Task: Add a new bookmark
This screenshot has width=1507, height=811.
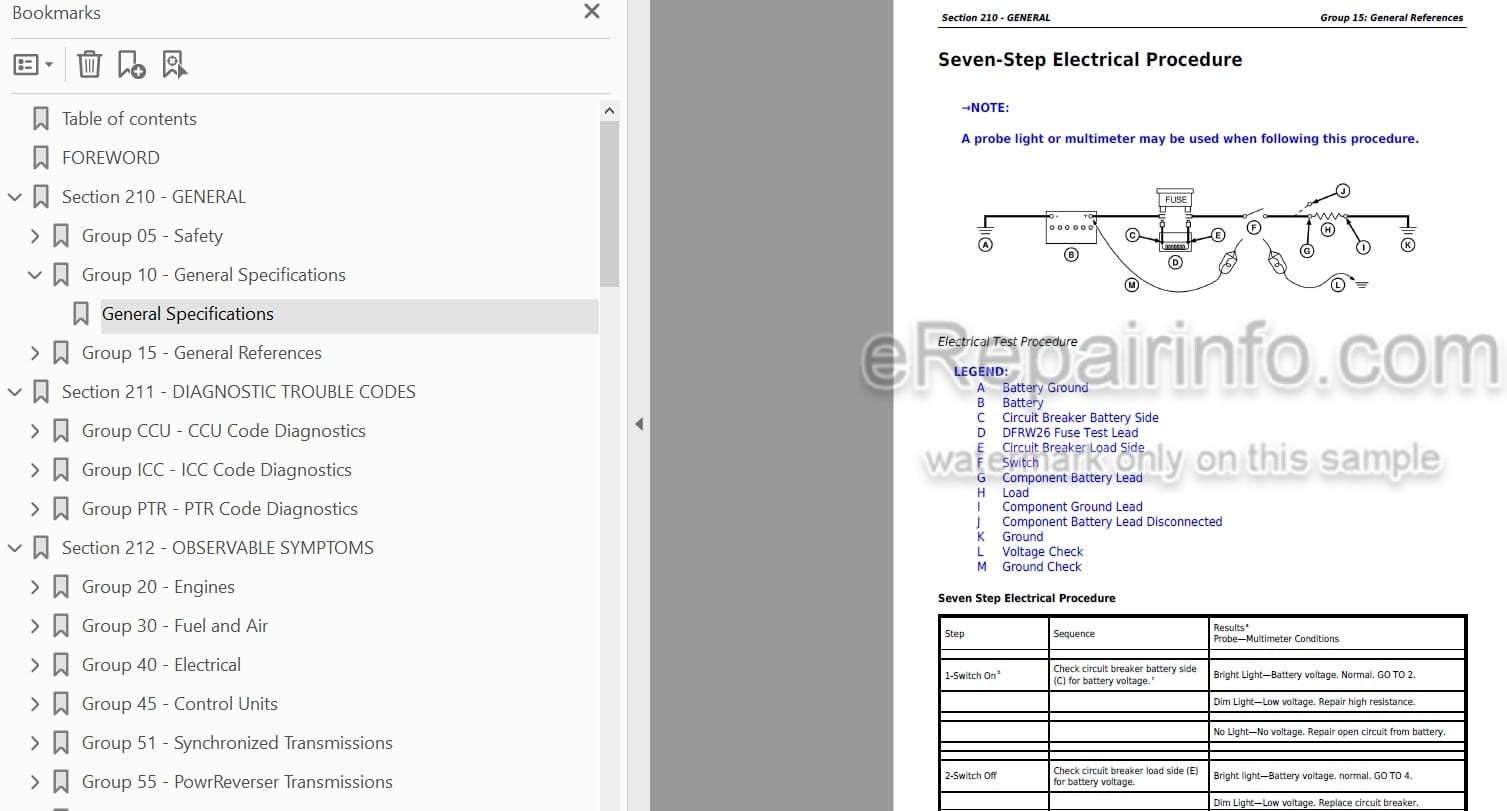Action: 131,65
